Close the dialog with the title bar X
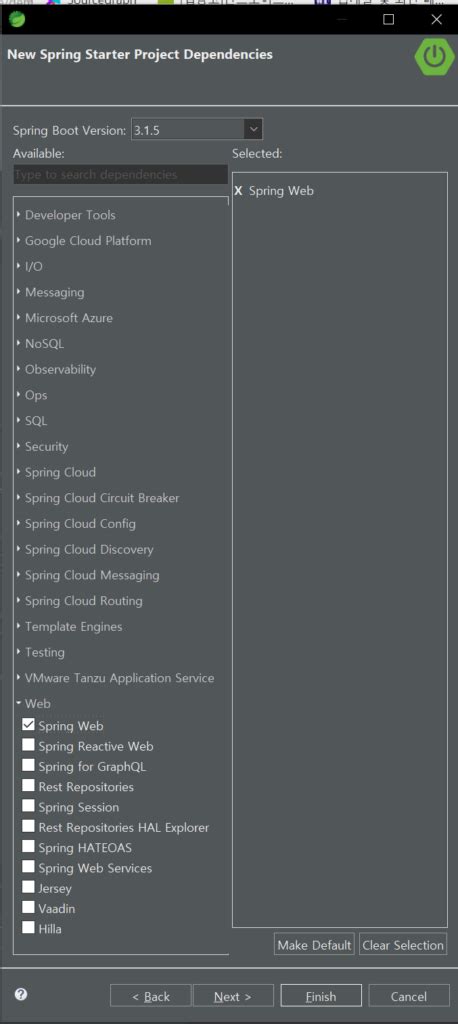The image size is (458, 1024). coord(436,20)
